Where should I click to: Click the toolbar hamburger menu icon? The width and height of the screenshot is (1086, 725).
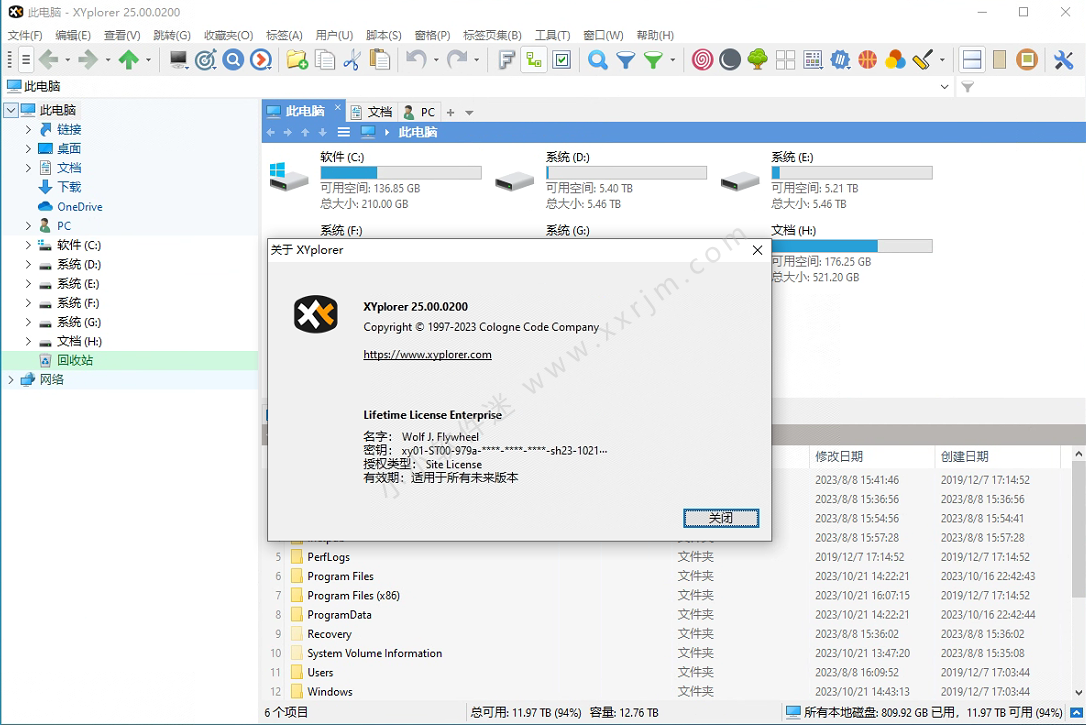pos(26,60)
